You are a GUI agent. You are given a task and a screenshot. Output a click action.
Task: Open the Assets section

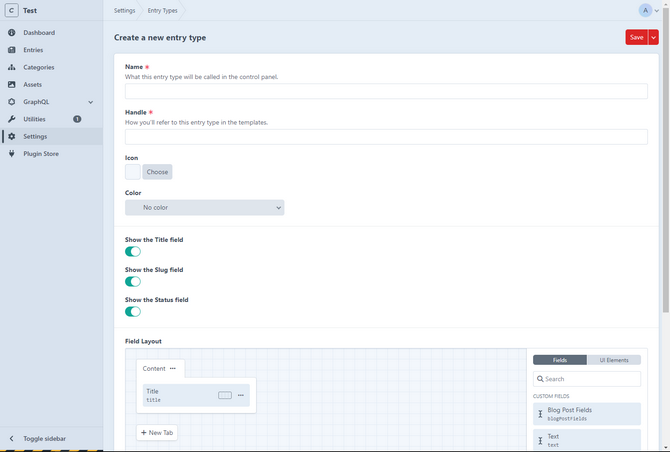tap(32, 85)
